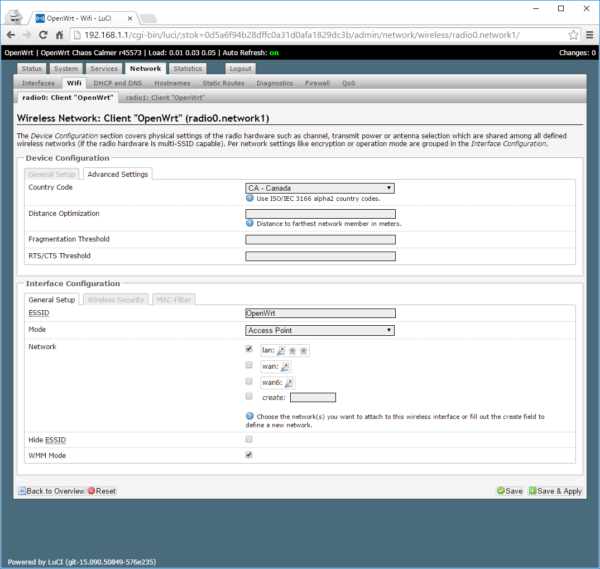Switch to the Wireless Security tab
The image size is (600, 569).
click(115, 299)
